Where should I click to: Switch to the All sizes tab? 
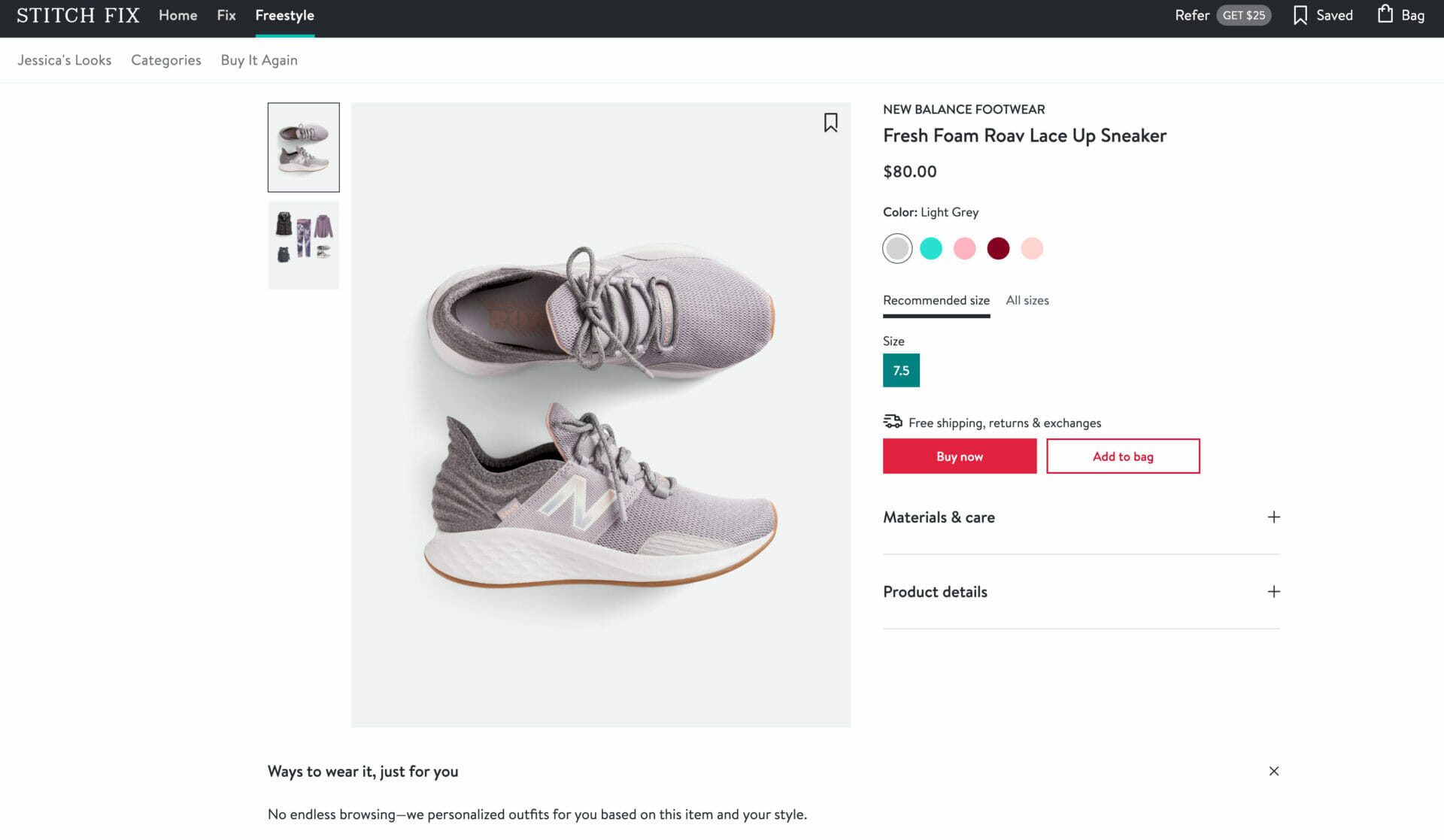pyautogui.click(x=1027, y=300)
